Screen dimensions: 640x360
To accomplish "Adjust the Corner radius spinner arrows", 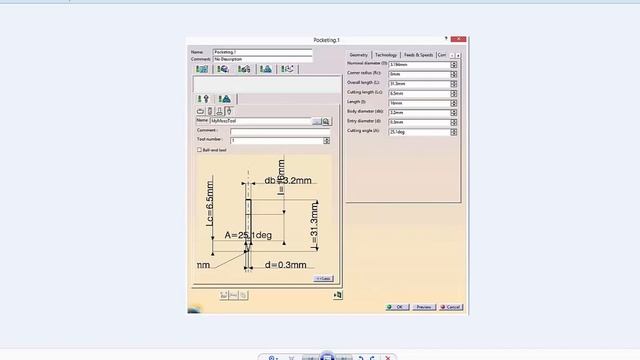I will pos(453,74).
